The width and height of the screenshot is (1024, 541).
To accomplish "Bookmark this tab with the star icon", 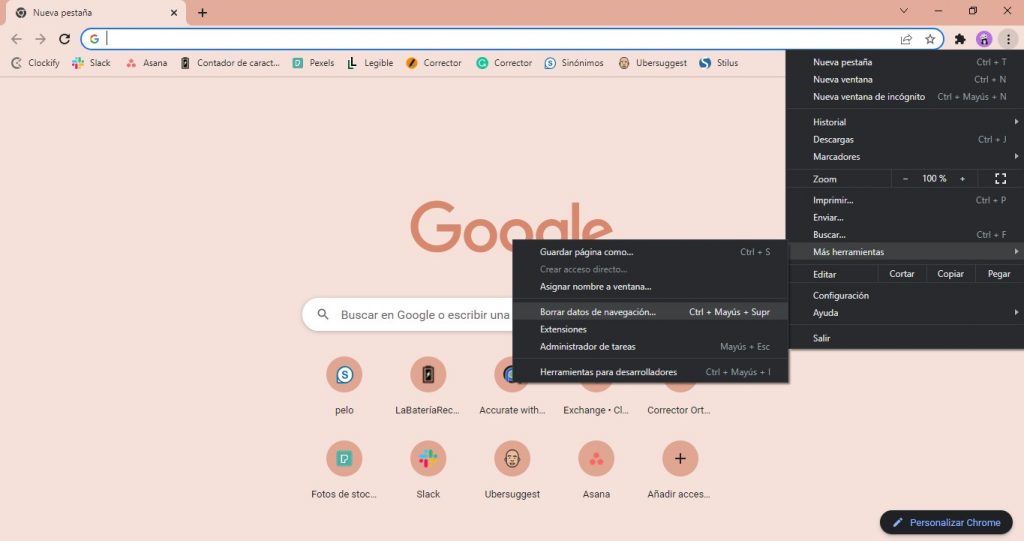I will point(930,39).
